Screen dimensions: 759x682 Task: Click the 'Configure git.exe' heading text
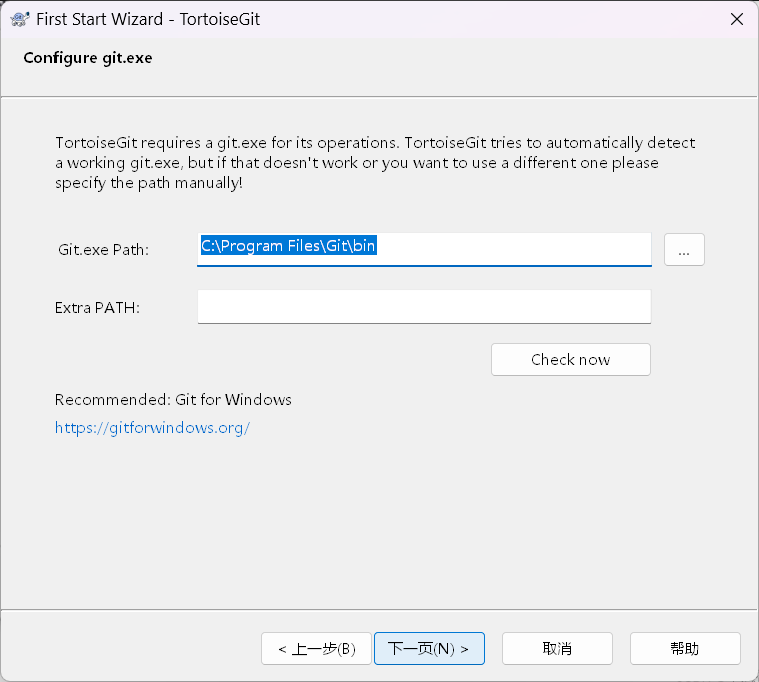(88, 58)
